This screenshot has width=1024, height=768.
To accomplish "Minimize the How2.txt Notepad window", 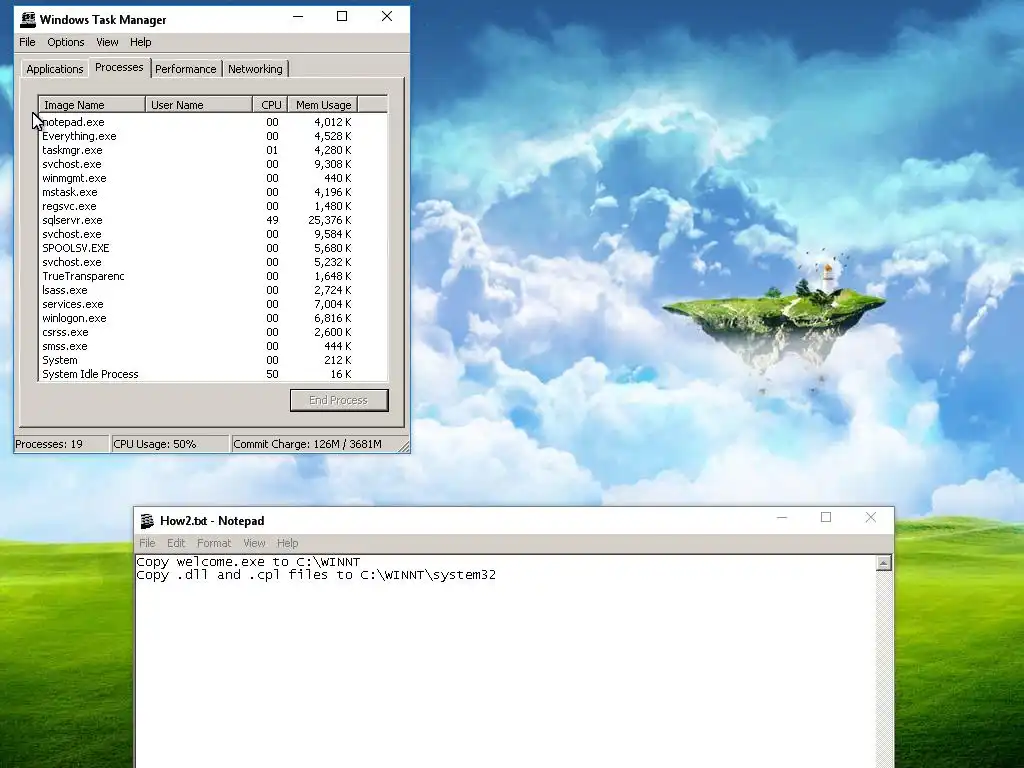I will (x=782, y=518).
